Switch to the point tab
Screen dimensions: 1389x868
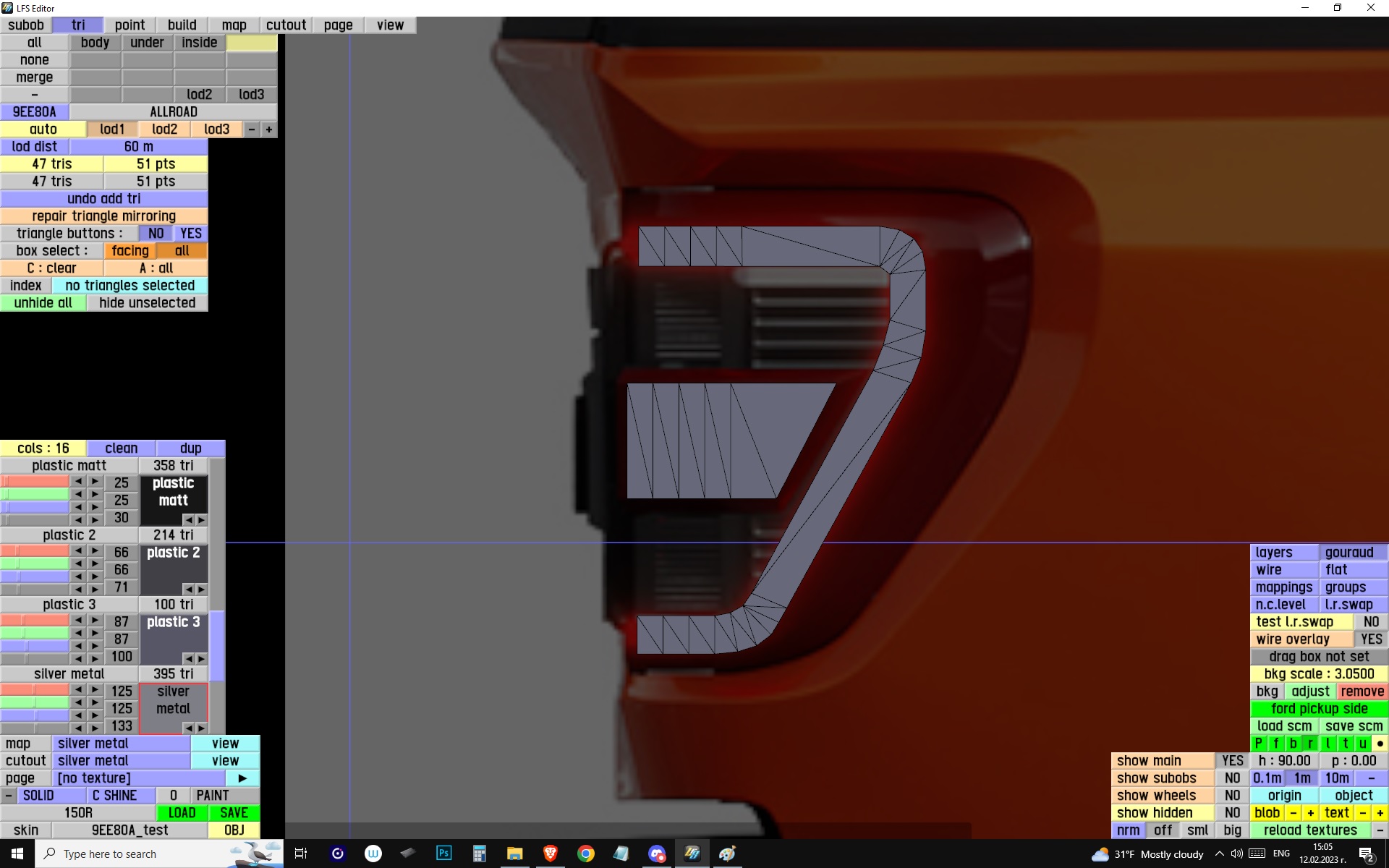click(x=129, y=25)
